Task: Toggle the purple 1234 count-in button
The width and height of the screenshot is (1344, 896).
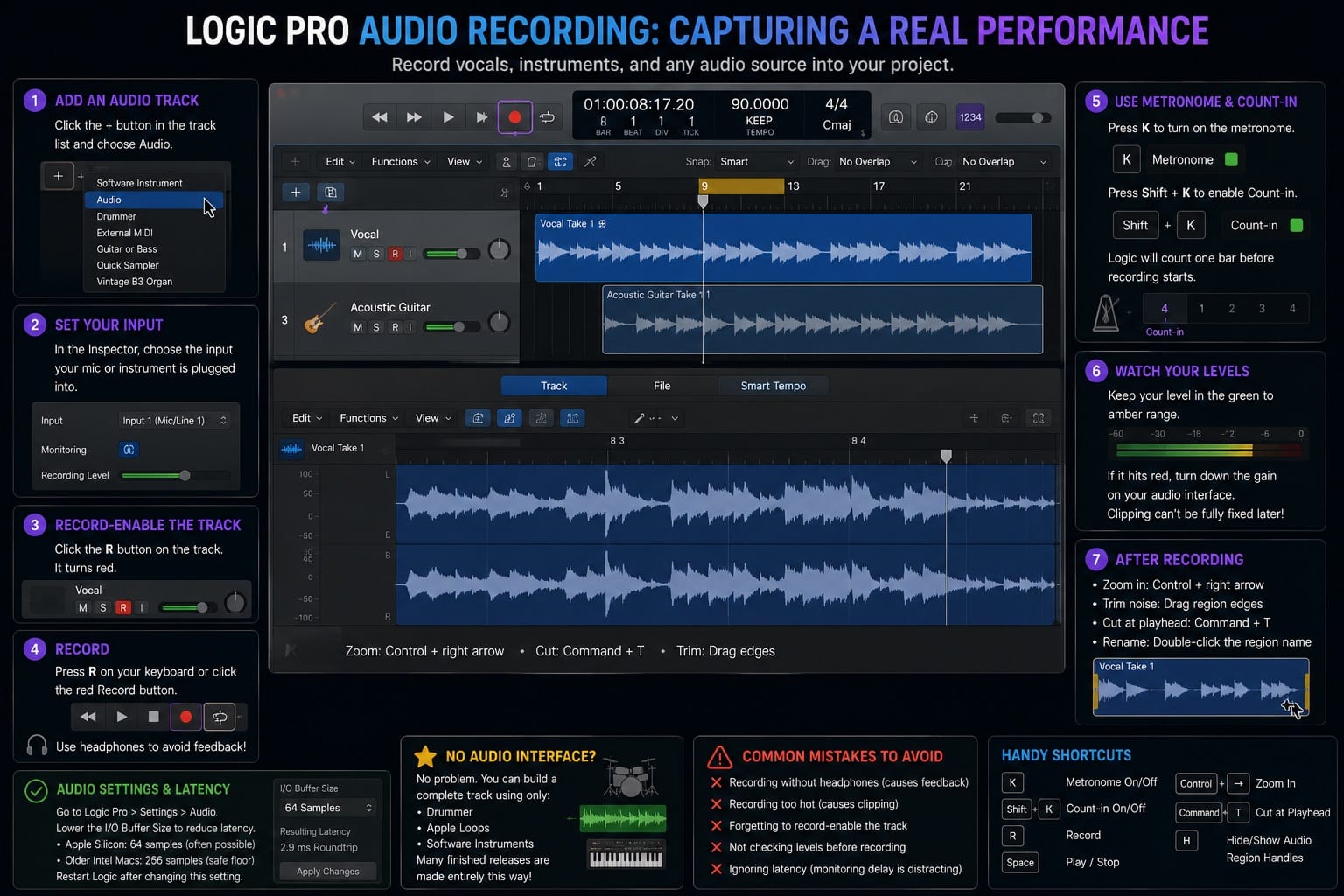Action: pyautogui.click(x=970, y=117)
